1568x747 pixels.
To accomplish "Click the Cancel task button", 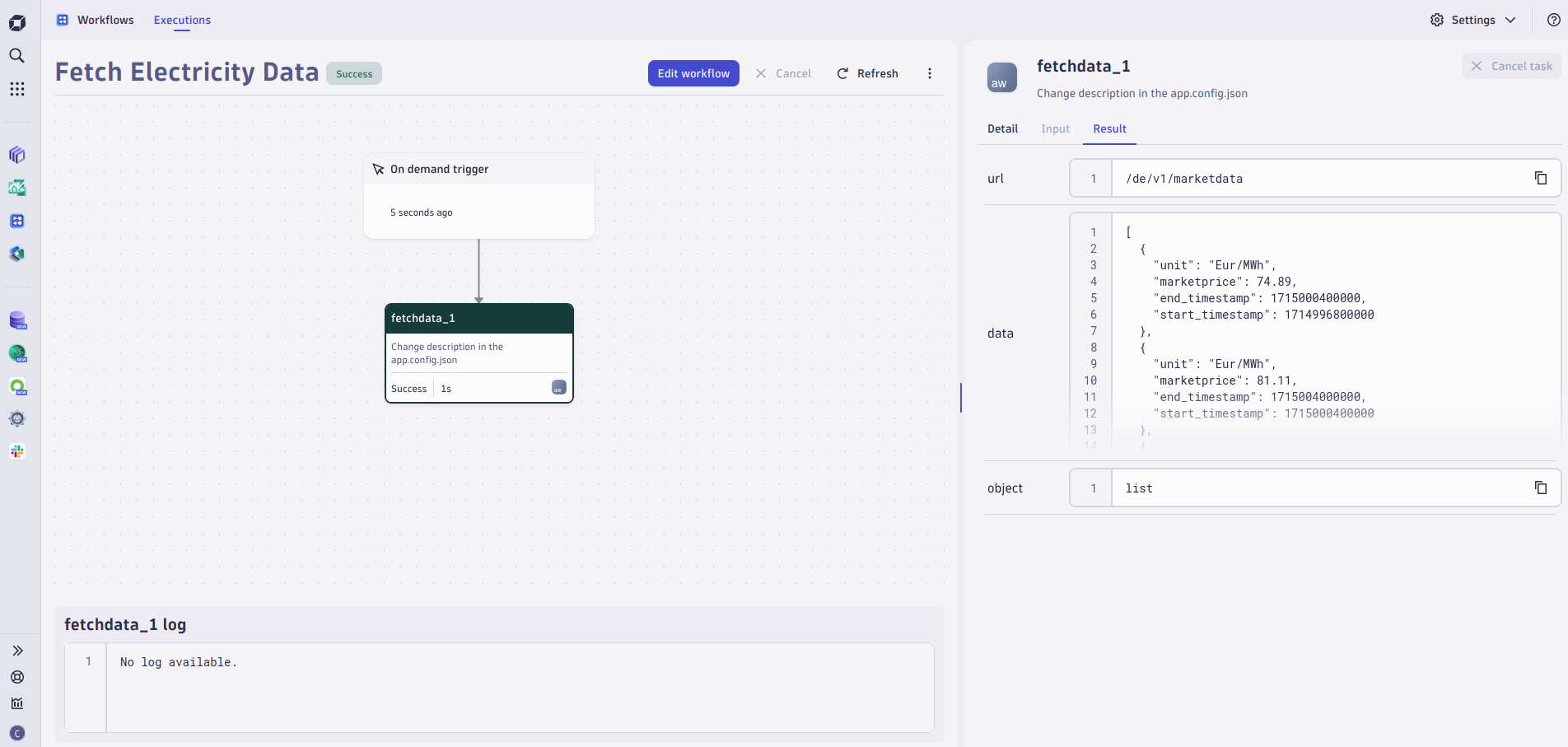I will click(1512, 66).
